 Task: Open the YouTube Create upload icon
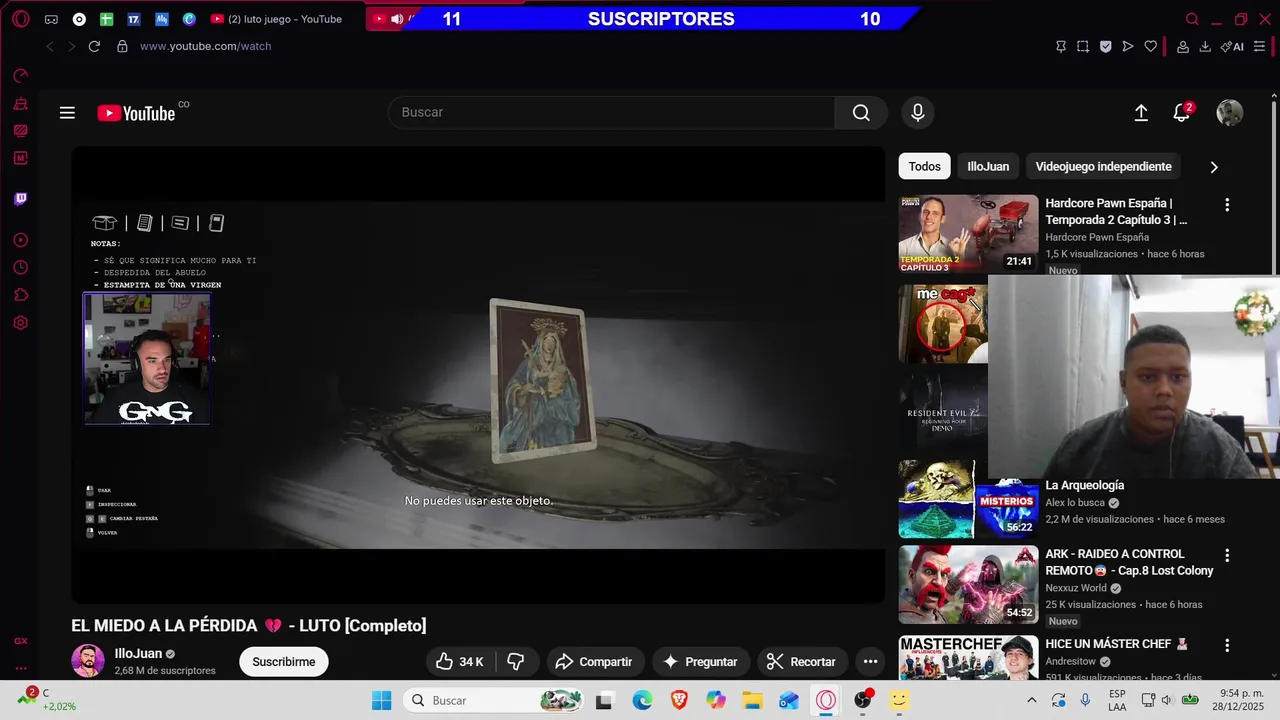(1141, 113)
